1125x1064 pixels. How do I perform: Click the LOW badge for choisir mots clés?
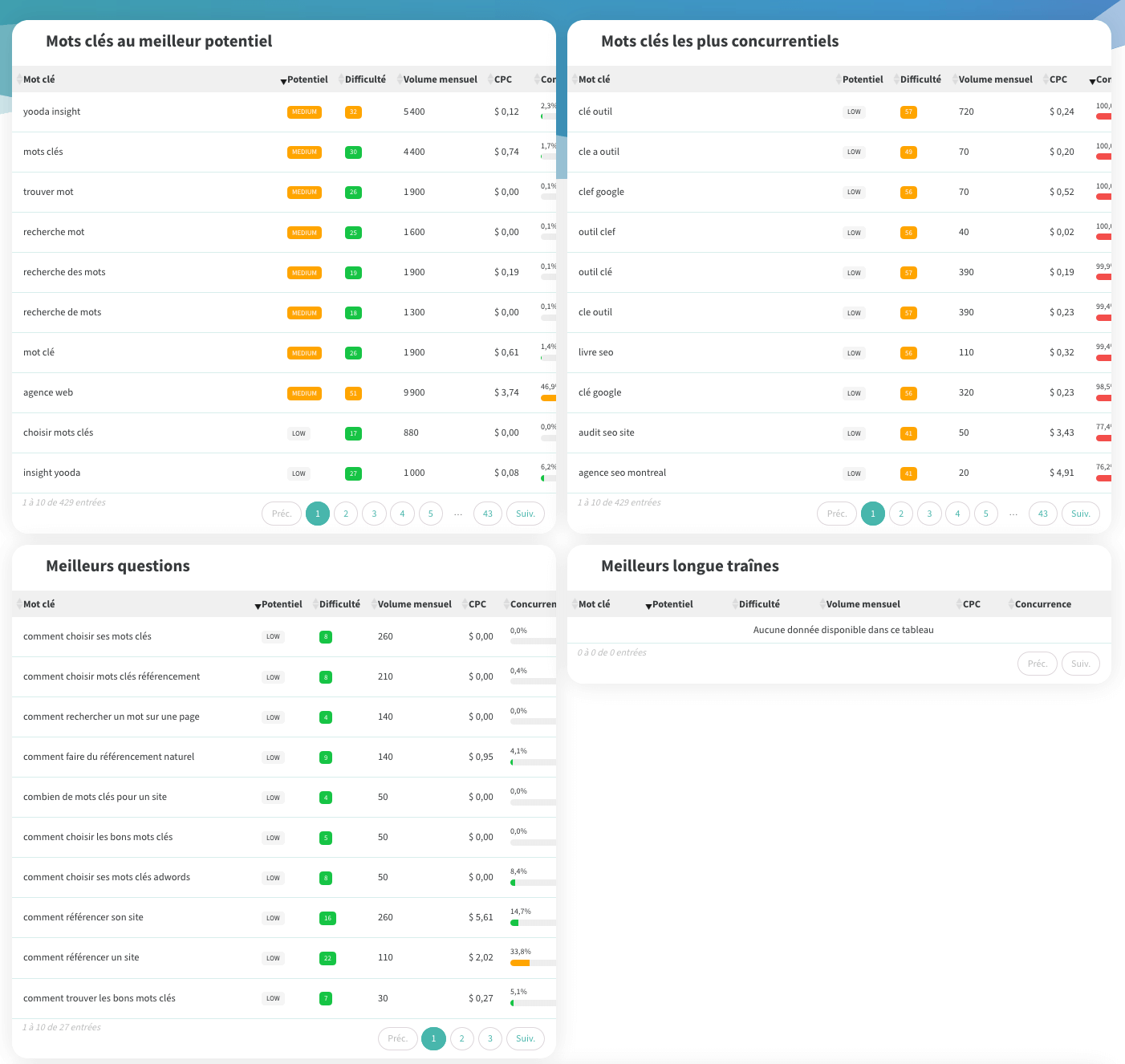pos(299,433)
